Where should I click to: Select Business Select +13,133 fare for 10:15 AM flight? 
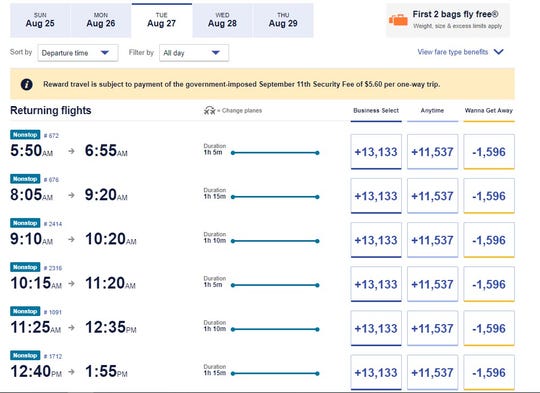point(376,284)
